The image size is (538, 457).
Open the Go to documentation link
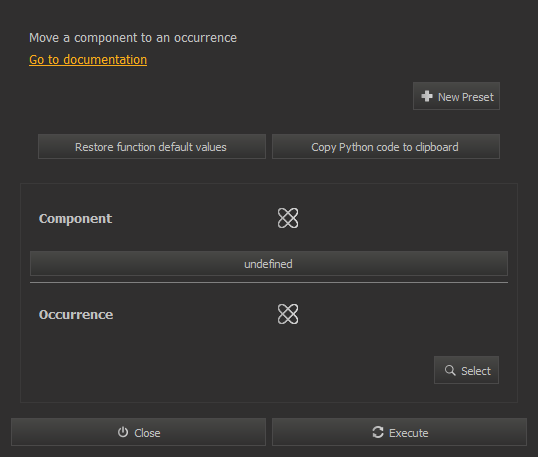coord(88,60)
